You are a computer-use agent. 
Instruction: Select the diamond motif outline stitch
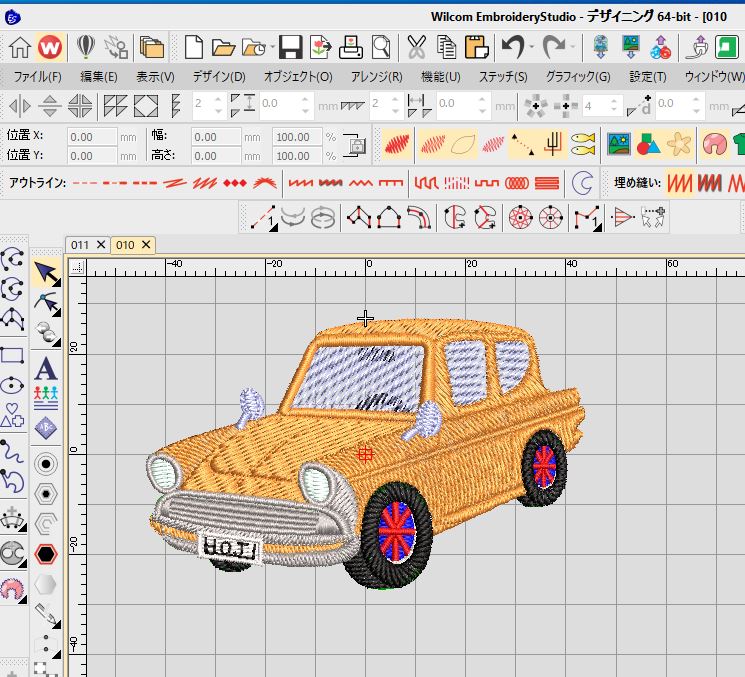[235, 183]
